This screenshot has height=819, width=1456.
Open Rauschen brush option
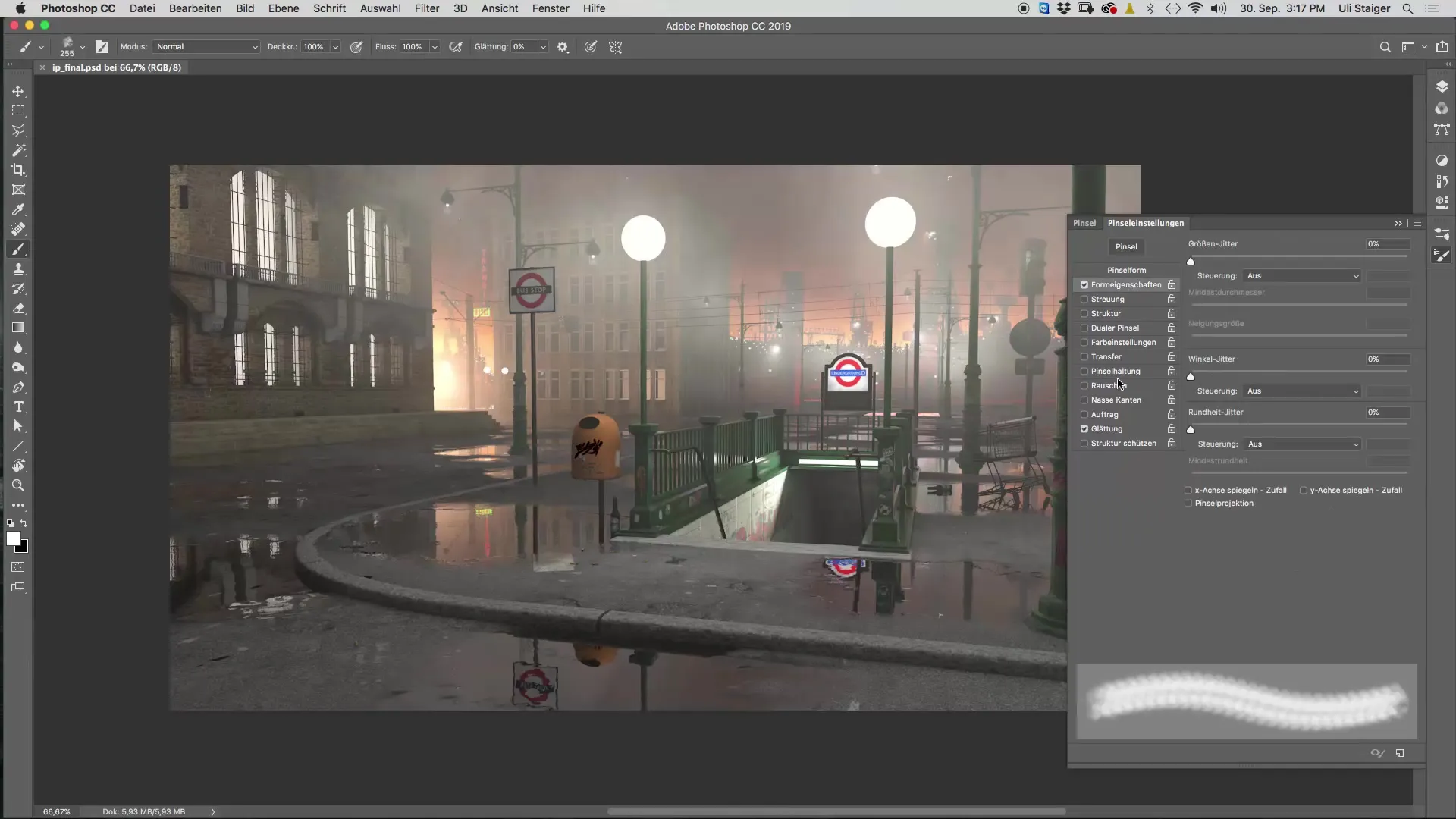coord(1109,386)
